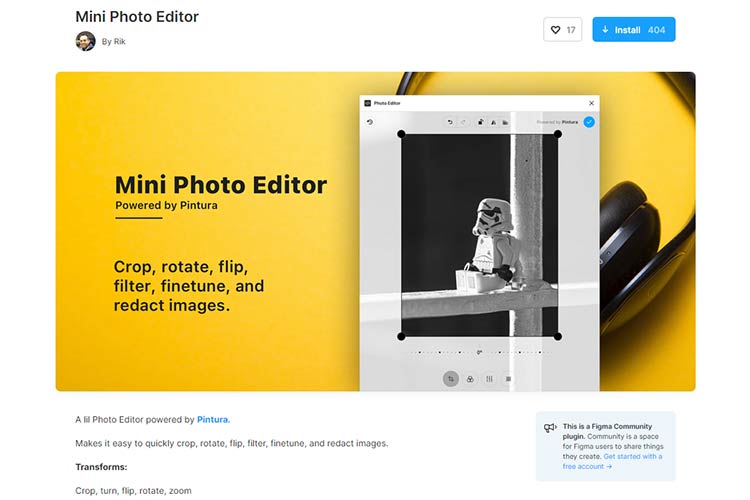Switch to the Filter tab icon

(x=470, y=379)
